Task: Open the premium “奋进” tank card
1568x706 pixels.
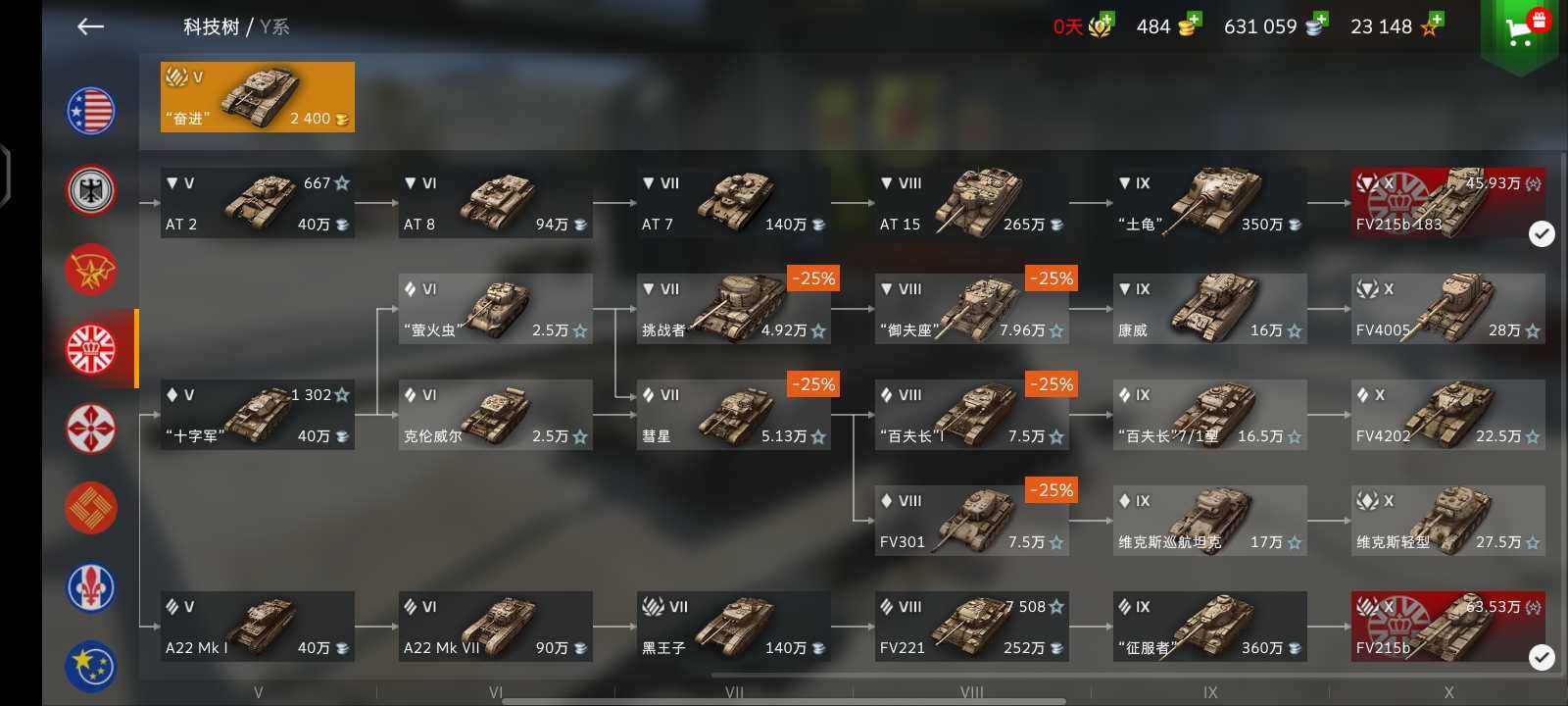Action: (x=258, y=97)
